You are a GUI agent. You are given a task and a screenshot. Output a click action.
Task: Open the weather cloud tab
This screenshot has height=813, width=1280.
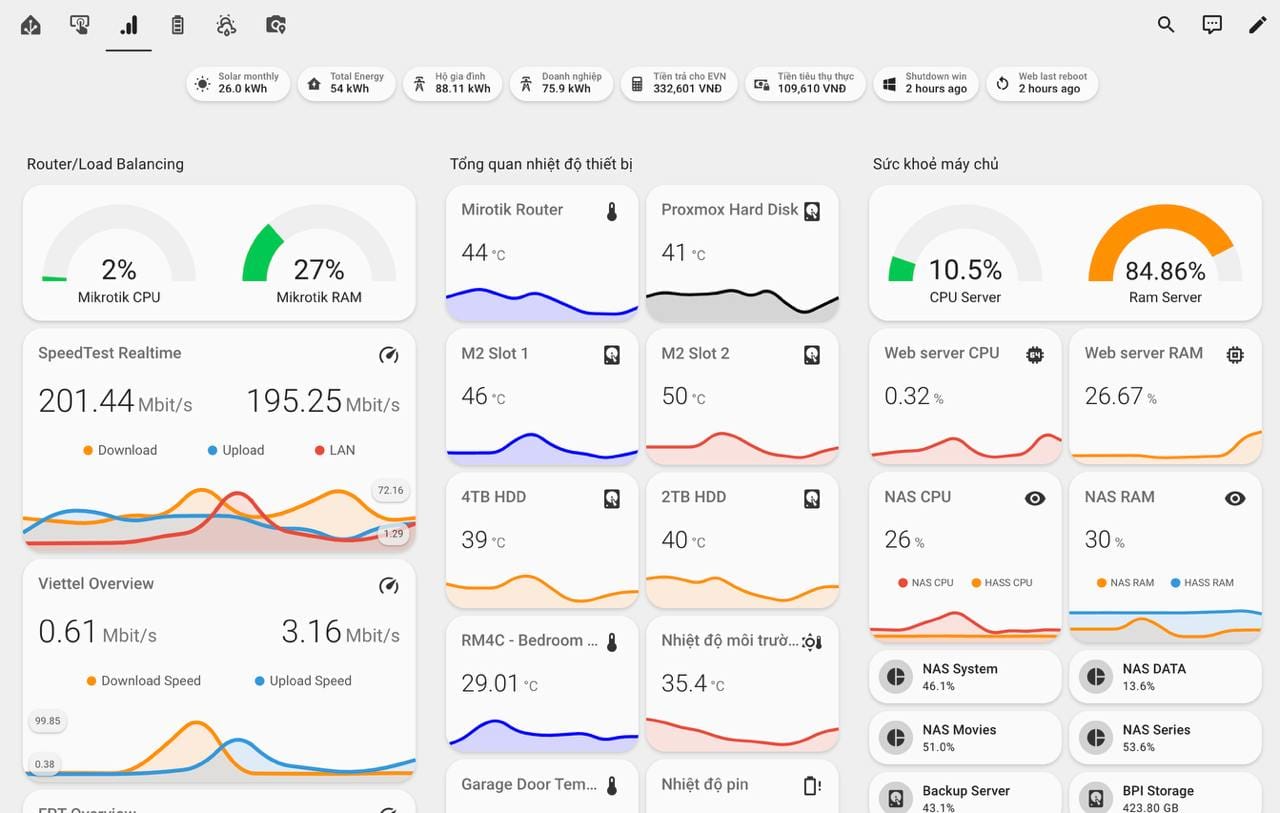pos(227,25)
